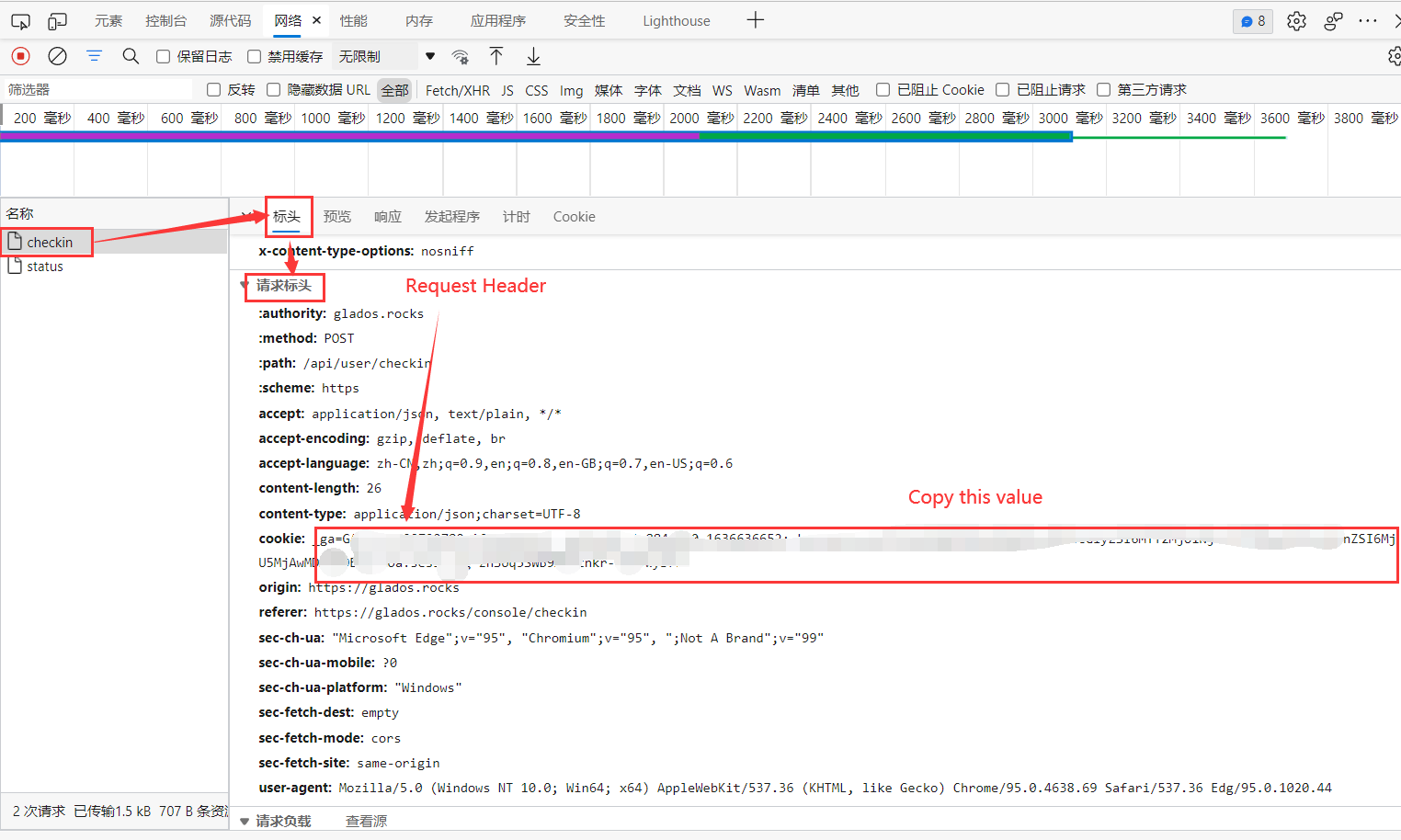Click the 查看源 link
The image size is (1401, 840).
366,821
